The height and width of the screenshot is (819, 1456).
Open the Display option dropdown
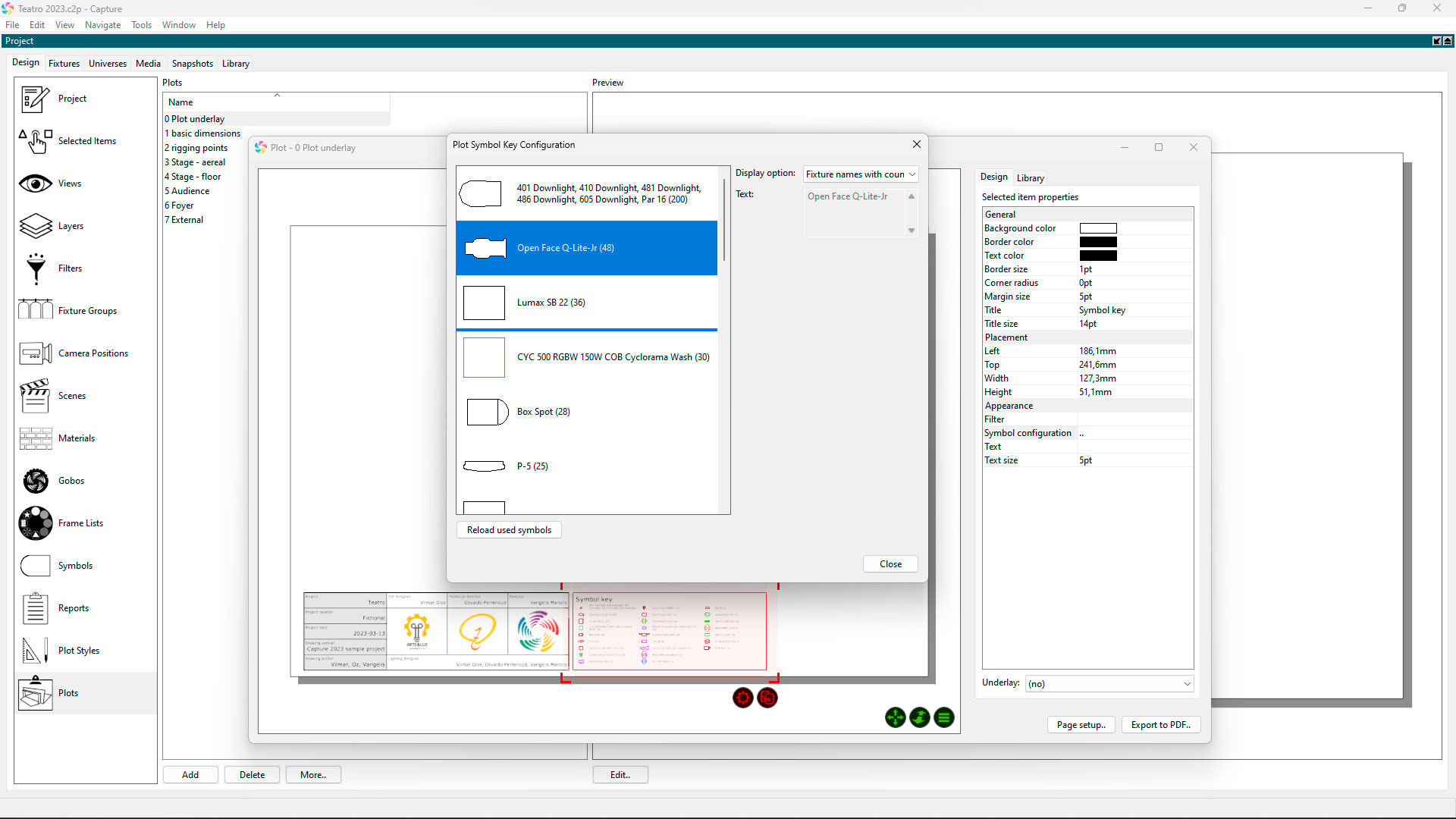point(861,174)
